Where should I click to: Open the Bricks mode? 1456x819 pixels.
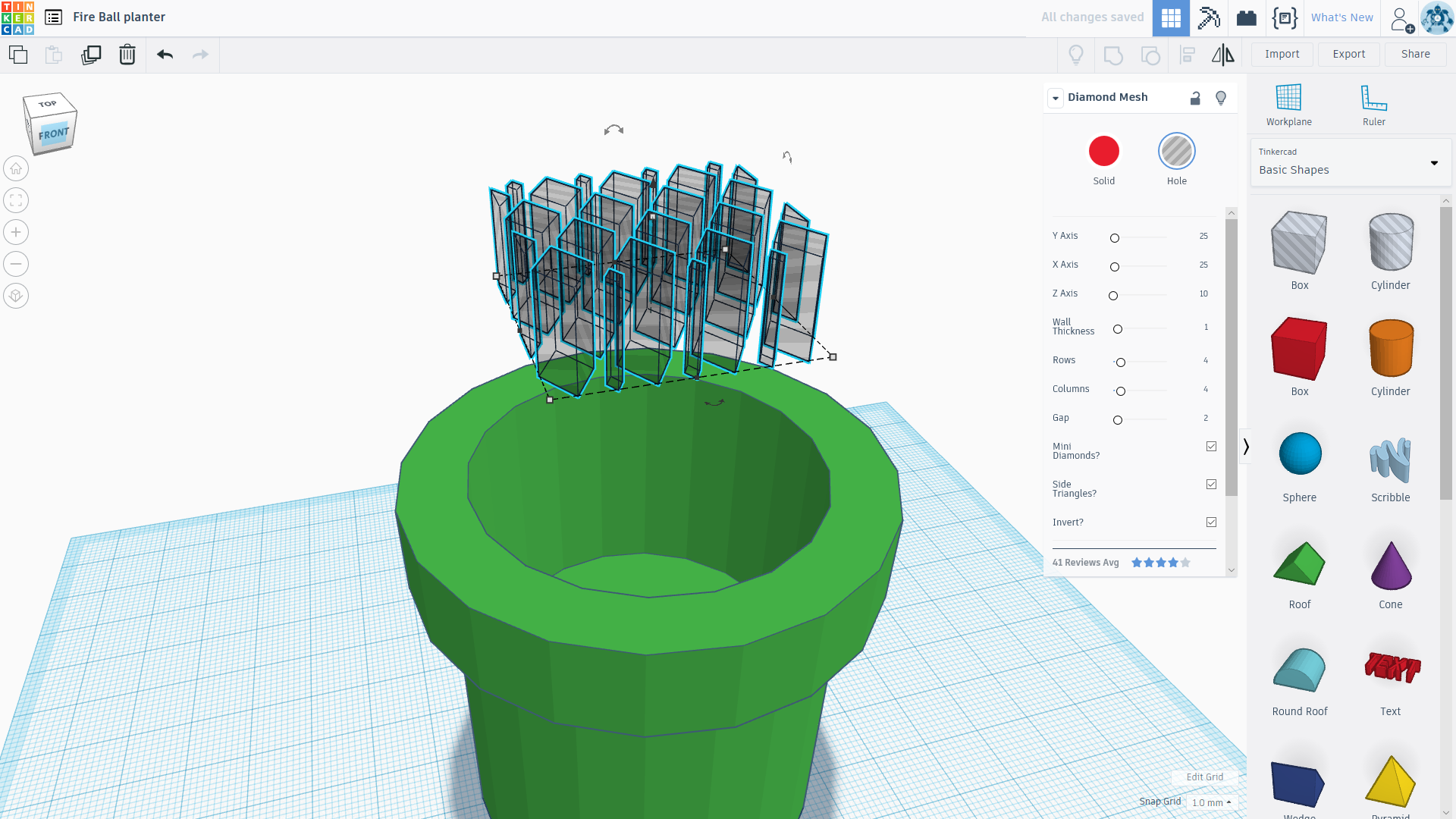tap(1247, 18)
